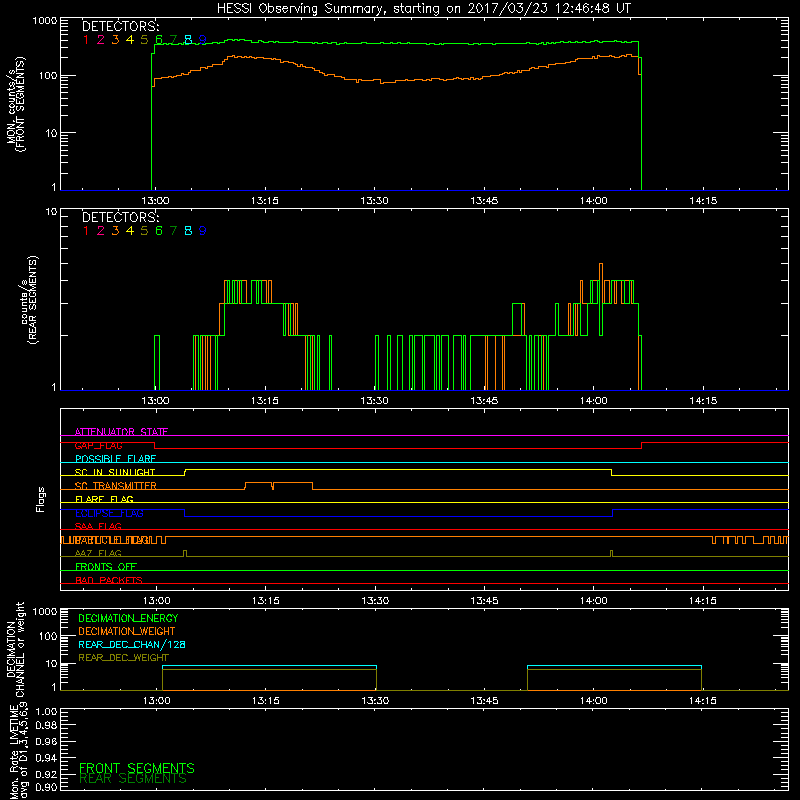Select green detector 6 in front segments legend

(159, 40)
